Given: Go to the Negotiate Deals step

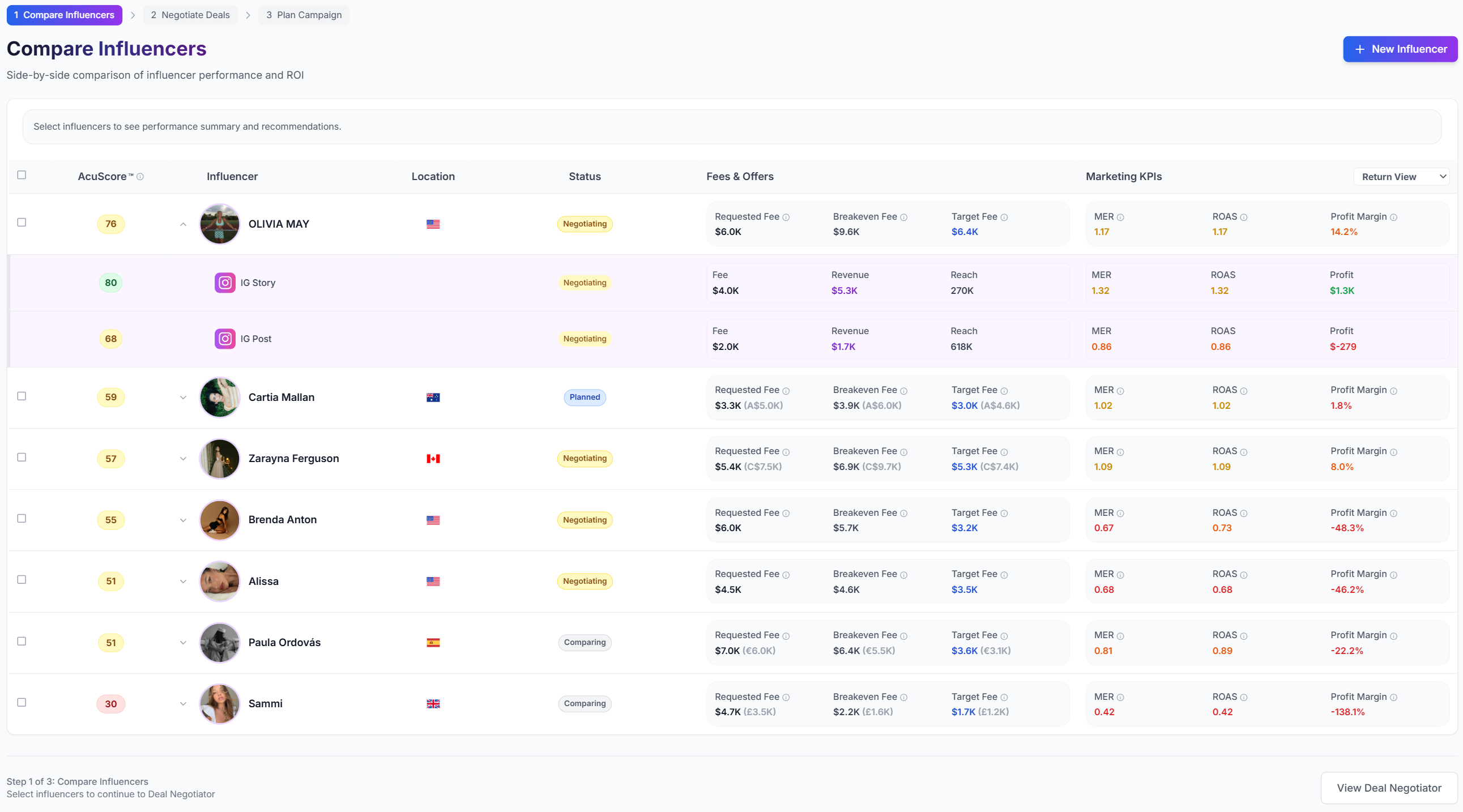Looking at the screenshot, I should 190,15.
